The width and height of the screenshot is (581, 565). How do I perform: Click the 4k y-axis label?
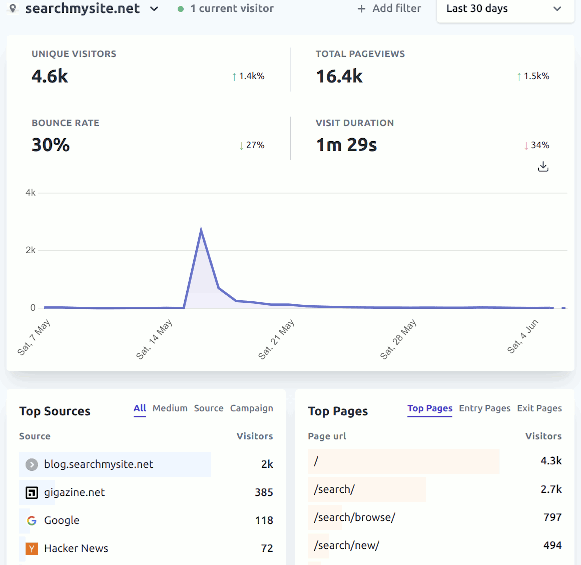30,193
